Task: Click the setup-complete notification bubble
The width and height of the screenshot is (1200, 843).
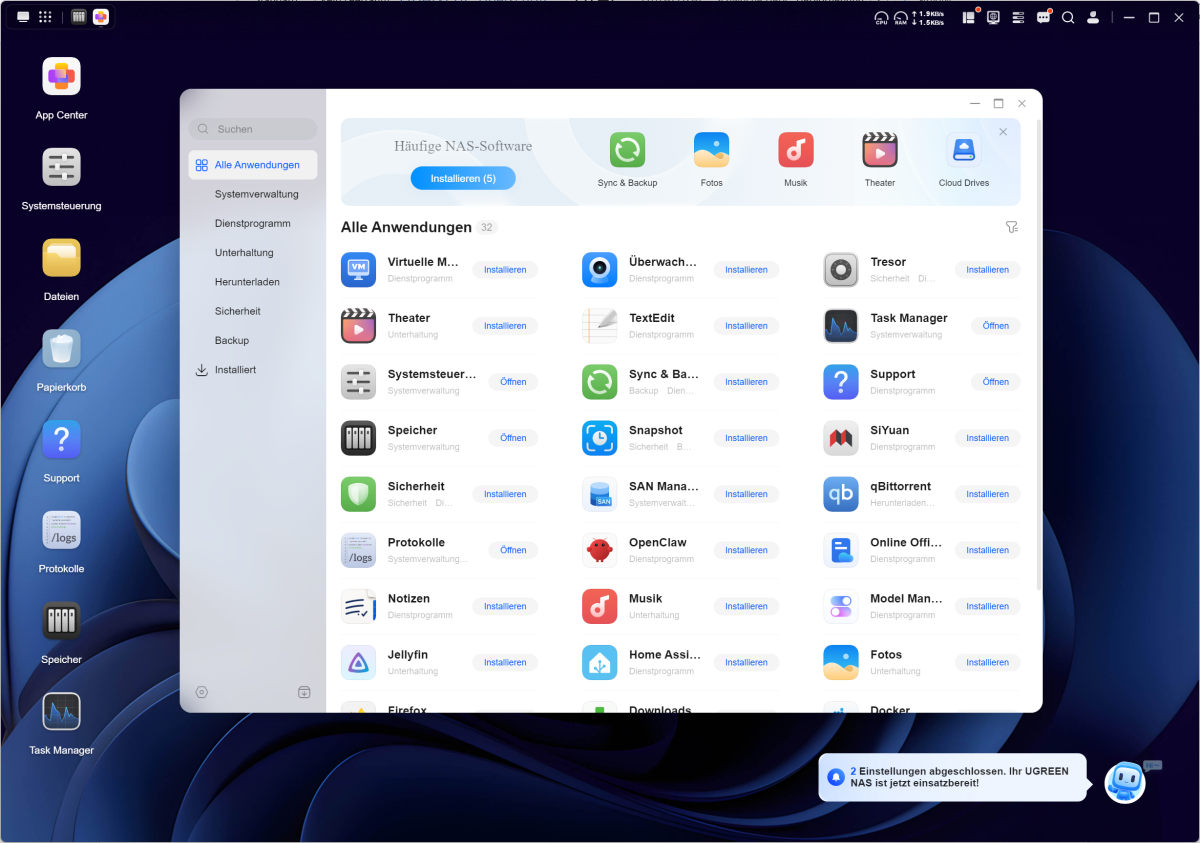Action: pos(952,777)
